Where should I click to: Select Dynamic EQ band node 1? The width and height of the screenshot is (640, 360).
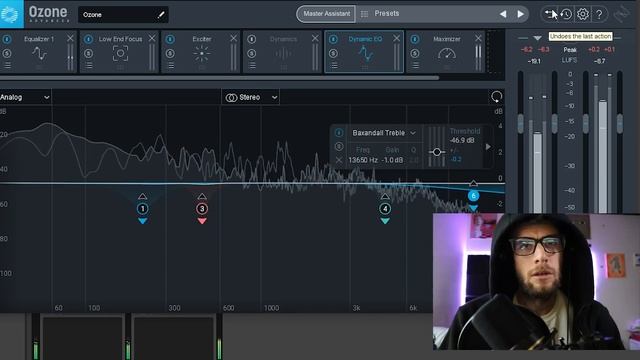click(x=142, y=209)
